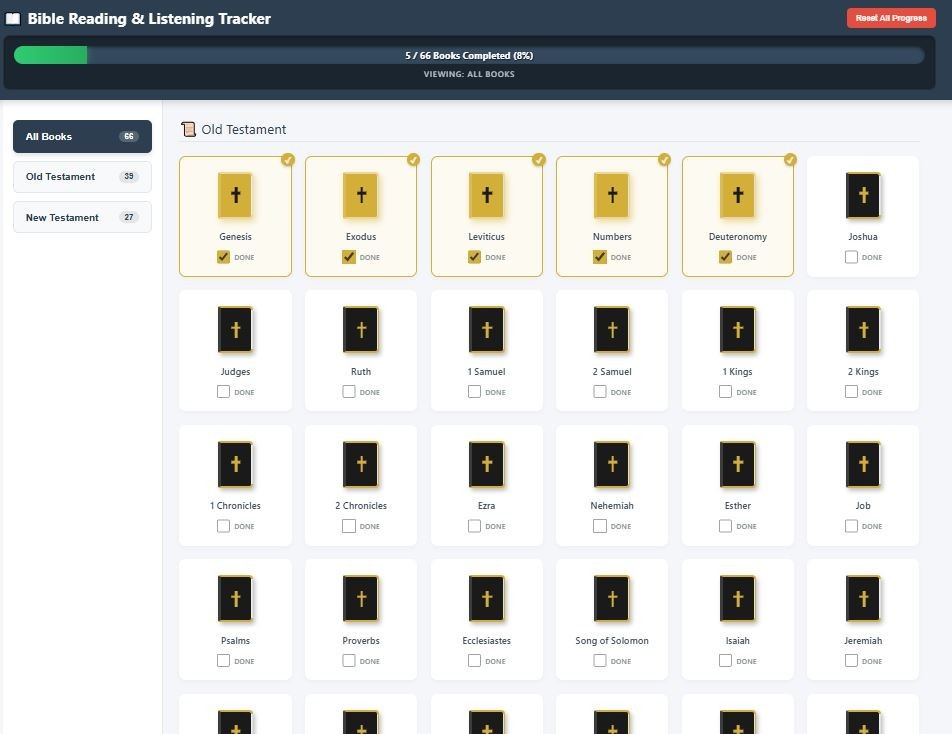Mark 1 Chronicles as DONE
952x734 pixels.
[x=223, y=526]
